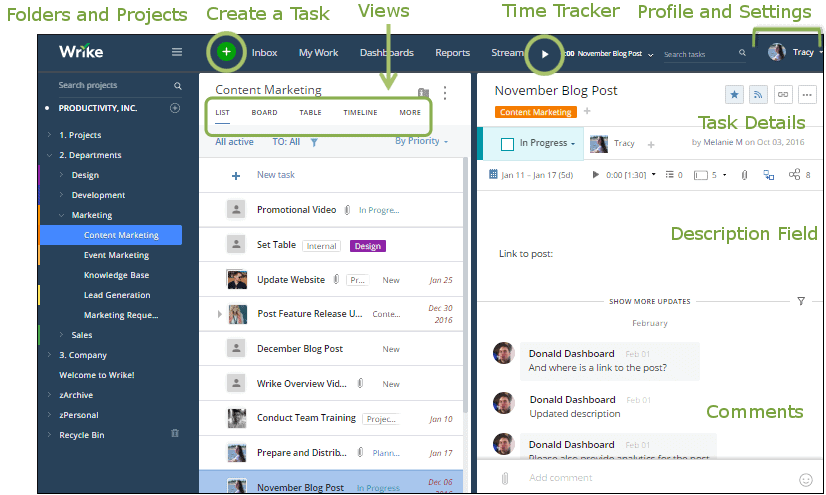The image size is (826, 495).
Task: Add a folder tag with plus icon
Action: click(x=587, y=111)
